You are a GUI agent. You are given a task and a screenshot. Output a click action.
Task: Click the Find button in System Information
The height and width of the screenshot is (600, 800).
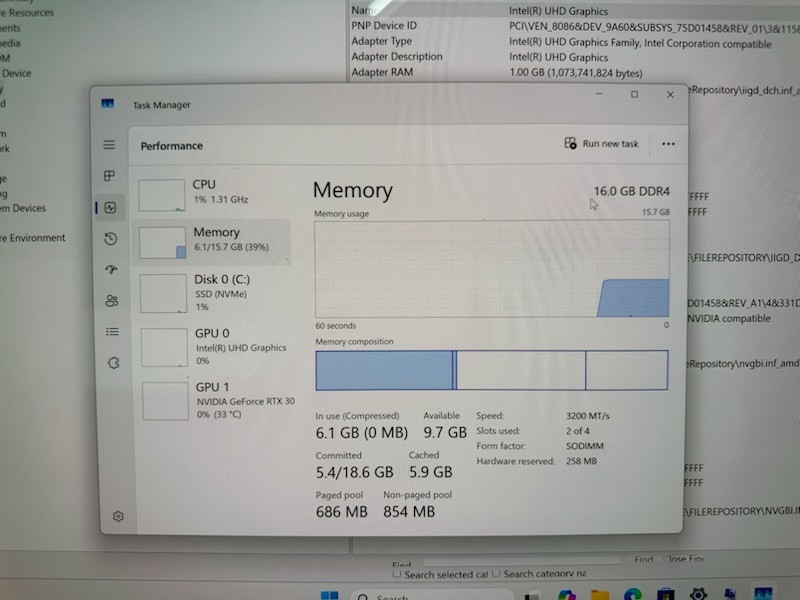pyautogui.click(x=643, y=560)
